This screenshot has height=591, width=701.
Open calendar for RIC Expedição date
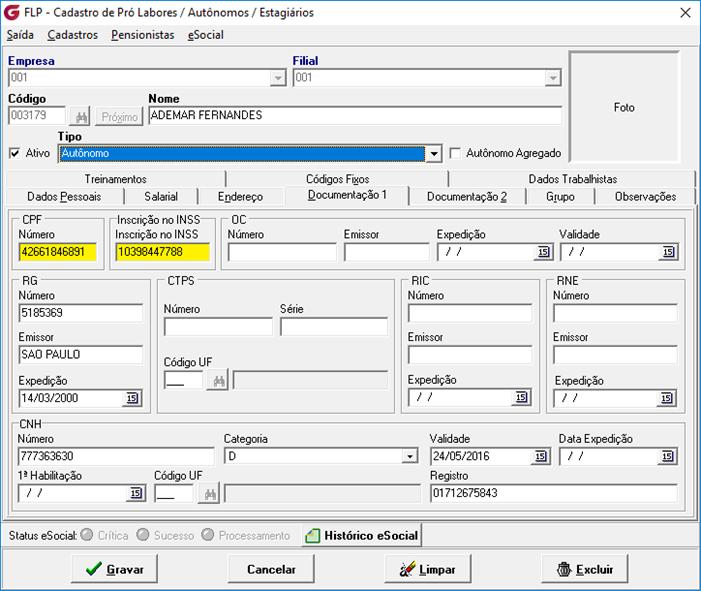click(x=521, y=397)
